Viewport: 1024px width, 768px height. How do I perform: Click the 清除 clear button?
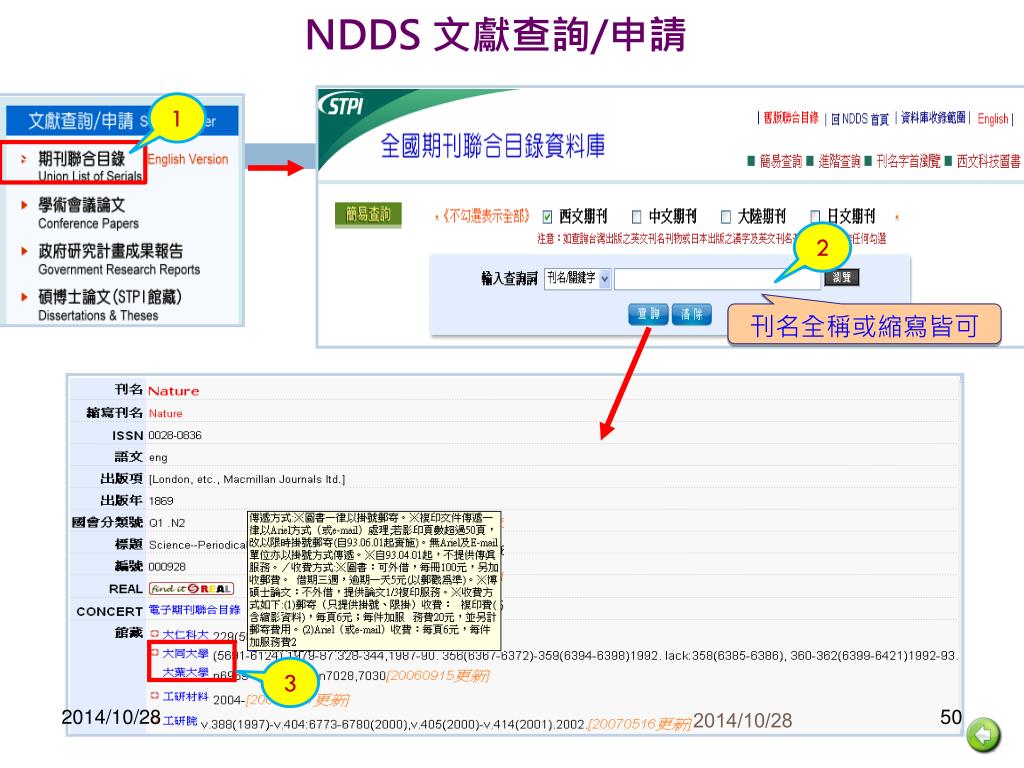692,314
